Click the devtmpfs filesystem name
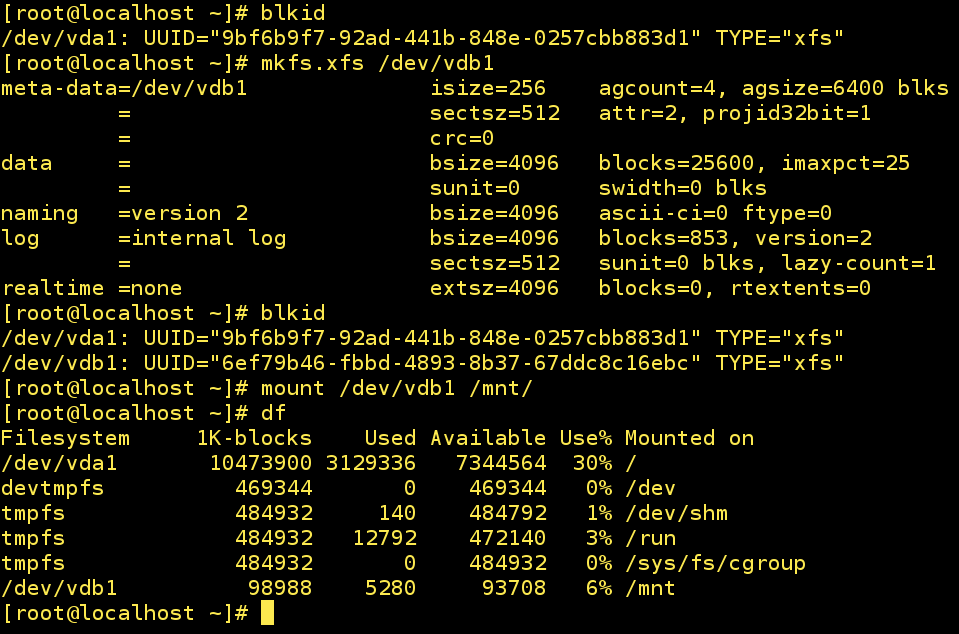The height and width of the screenshot is (634, 959). [x=52, y=488]
